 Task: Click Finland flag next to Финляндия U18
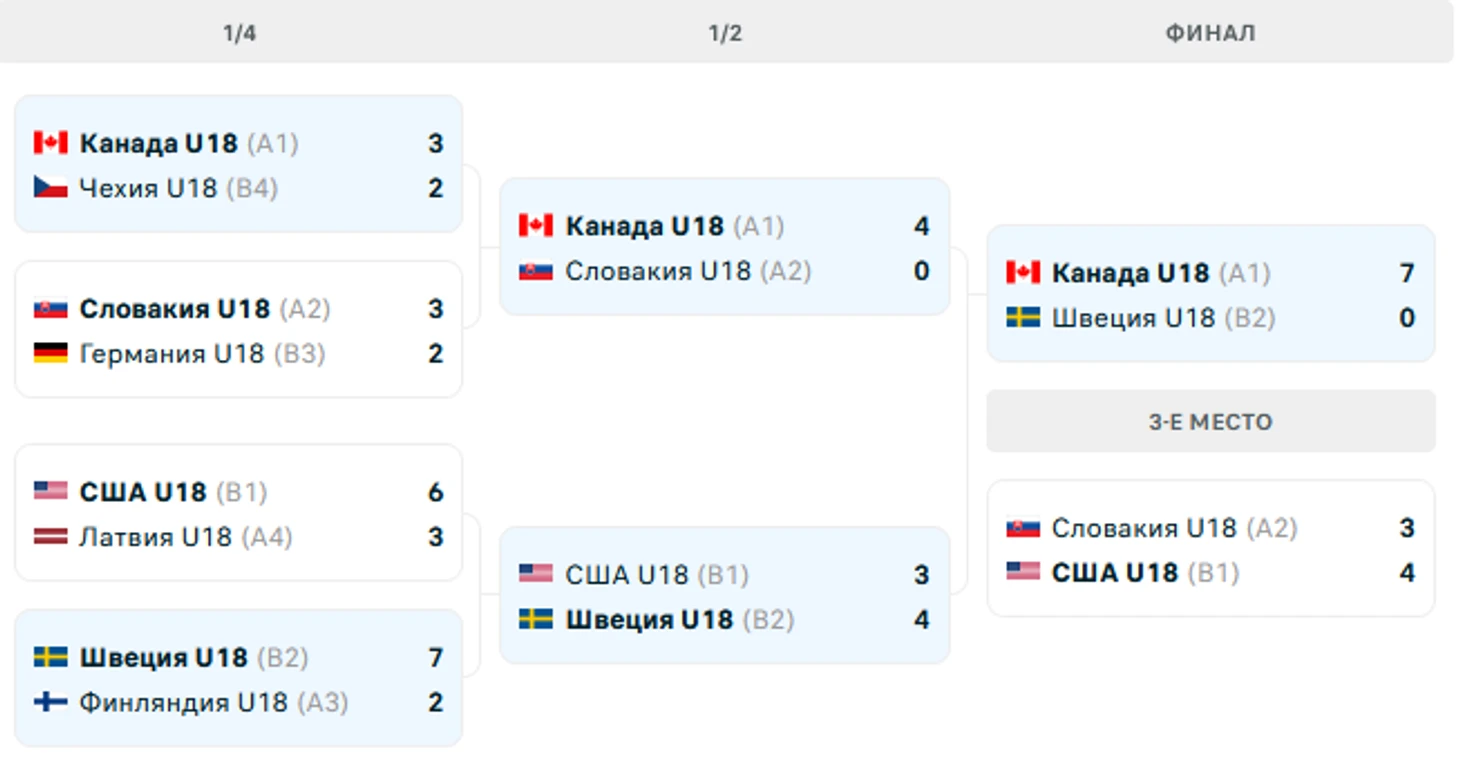50,702
